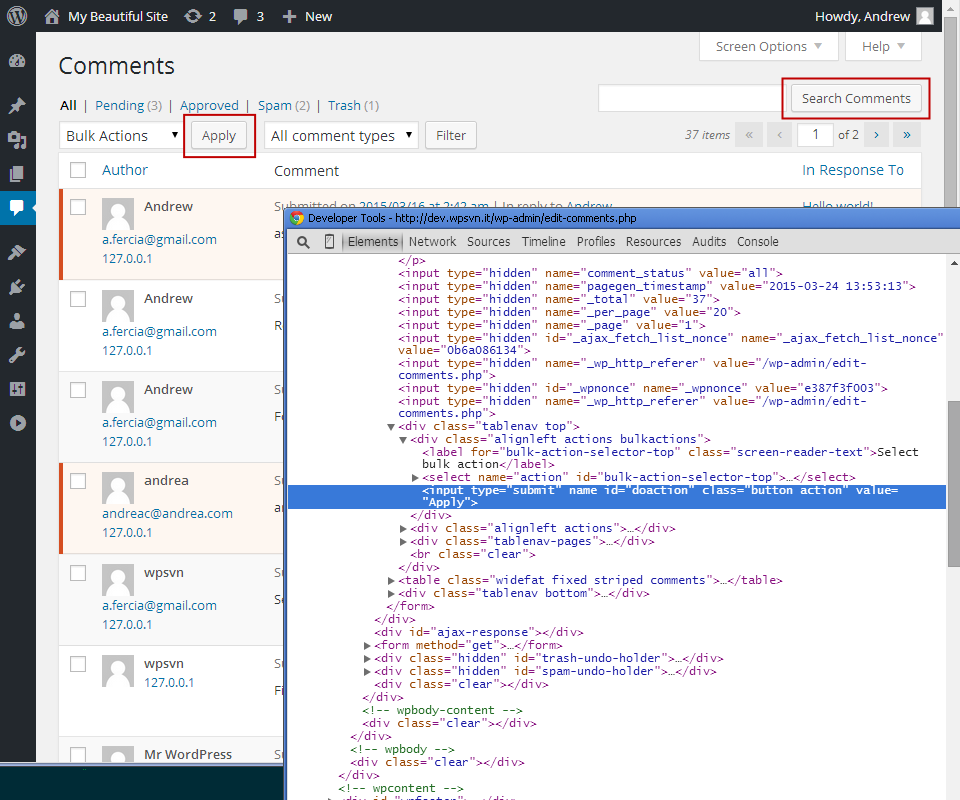
Task: Switch to DevTools Elements tab
Action: click(x=373, y=242)
